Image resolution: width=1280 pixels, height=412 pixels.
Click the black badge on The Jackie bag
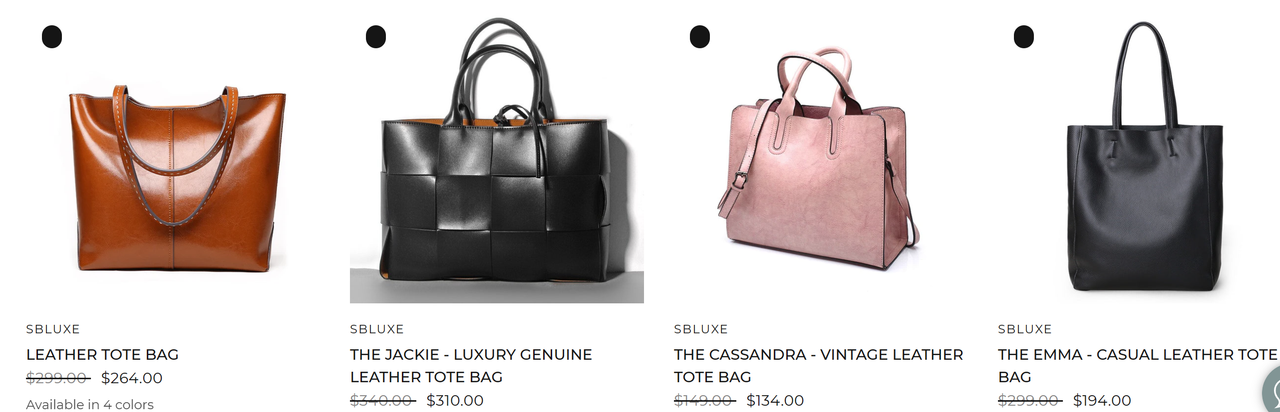tap(376, 37)
